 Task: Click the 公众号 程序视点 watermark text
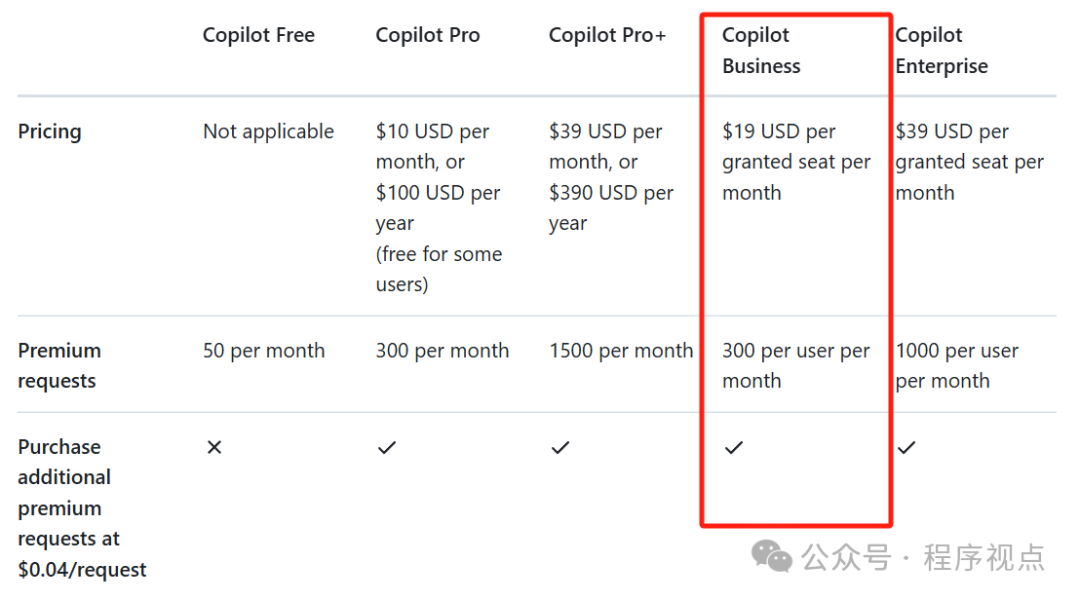pyautogui.click(x=923, y=557)
